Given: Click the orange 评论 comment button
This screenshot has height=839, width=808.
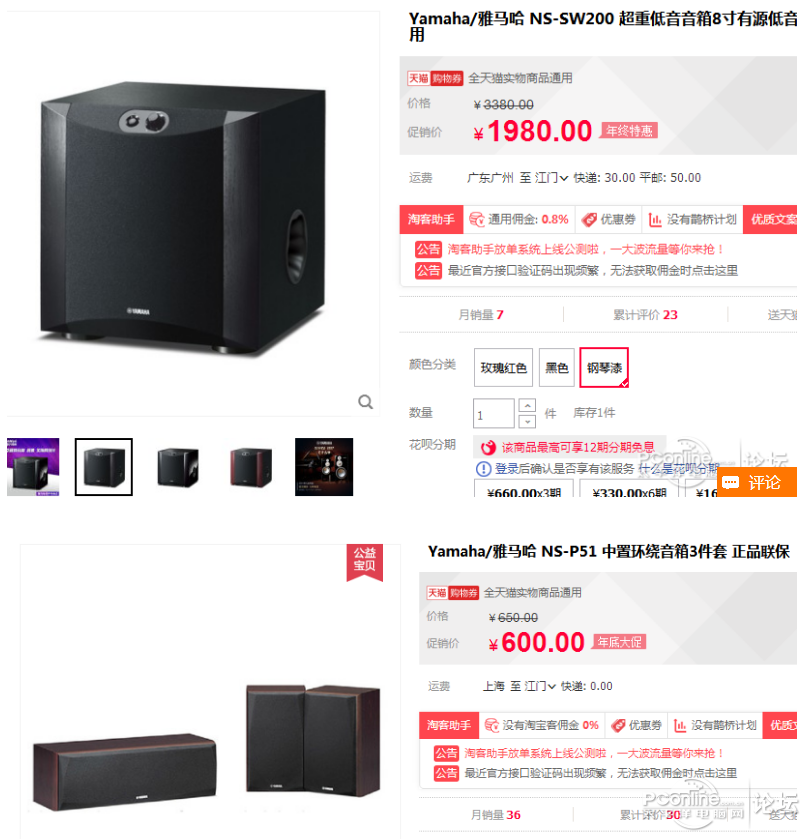Looking at the screenshot, I should [757, 482].
